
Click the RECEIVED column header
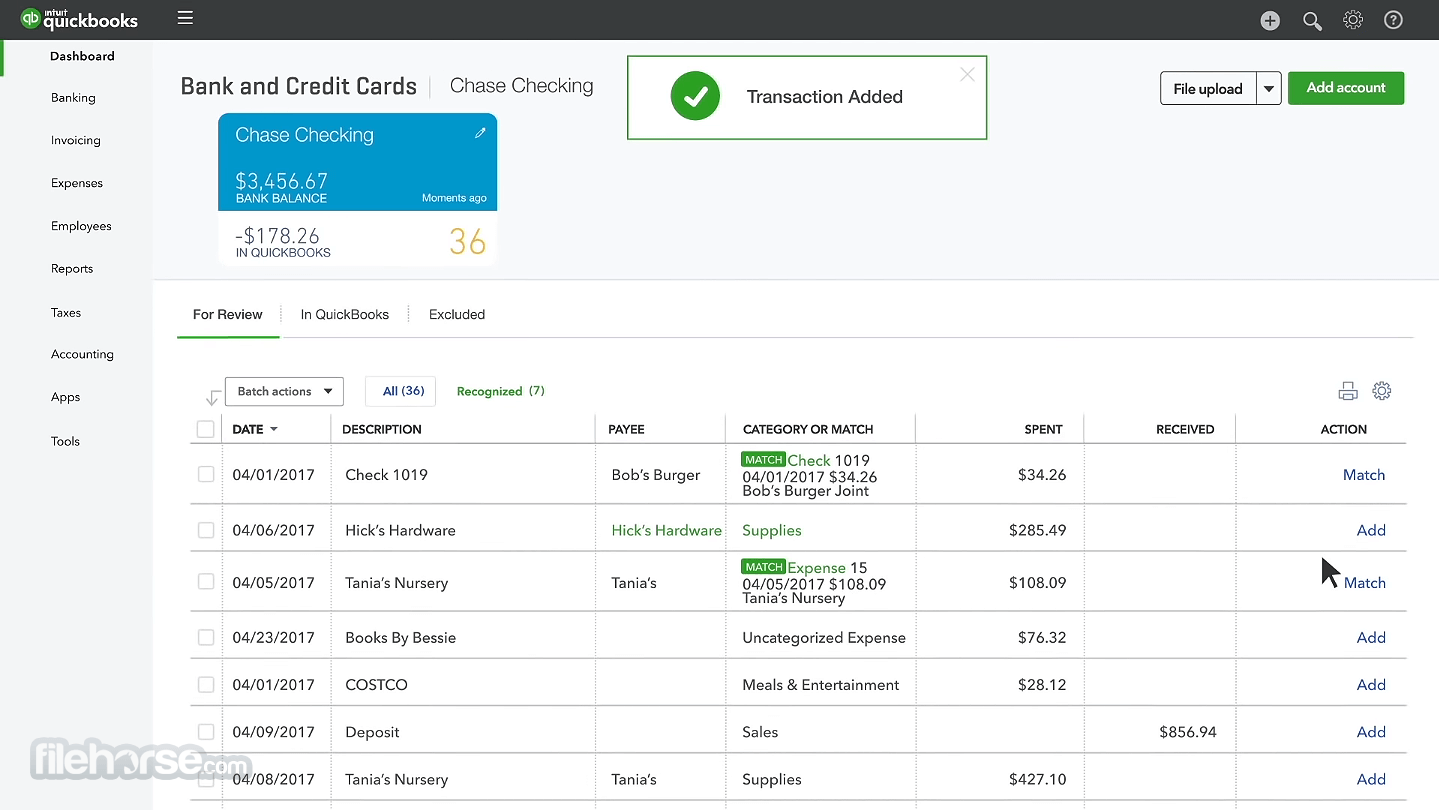point(1185,429)
